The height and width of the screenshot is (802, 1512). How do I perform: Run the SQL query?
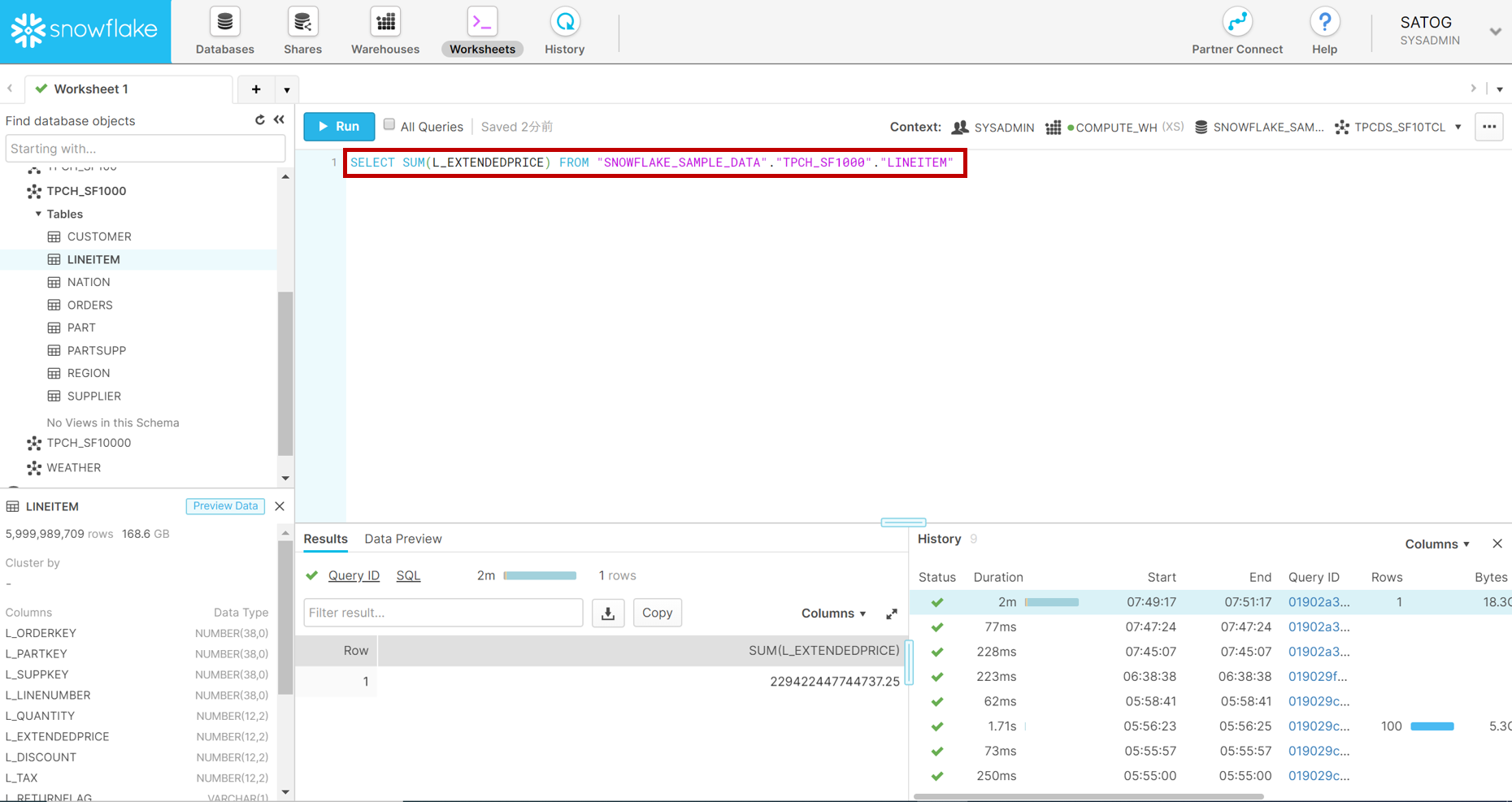[339, 127]
